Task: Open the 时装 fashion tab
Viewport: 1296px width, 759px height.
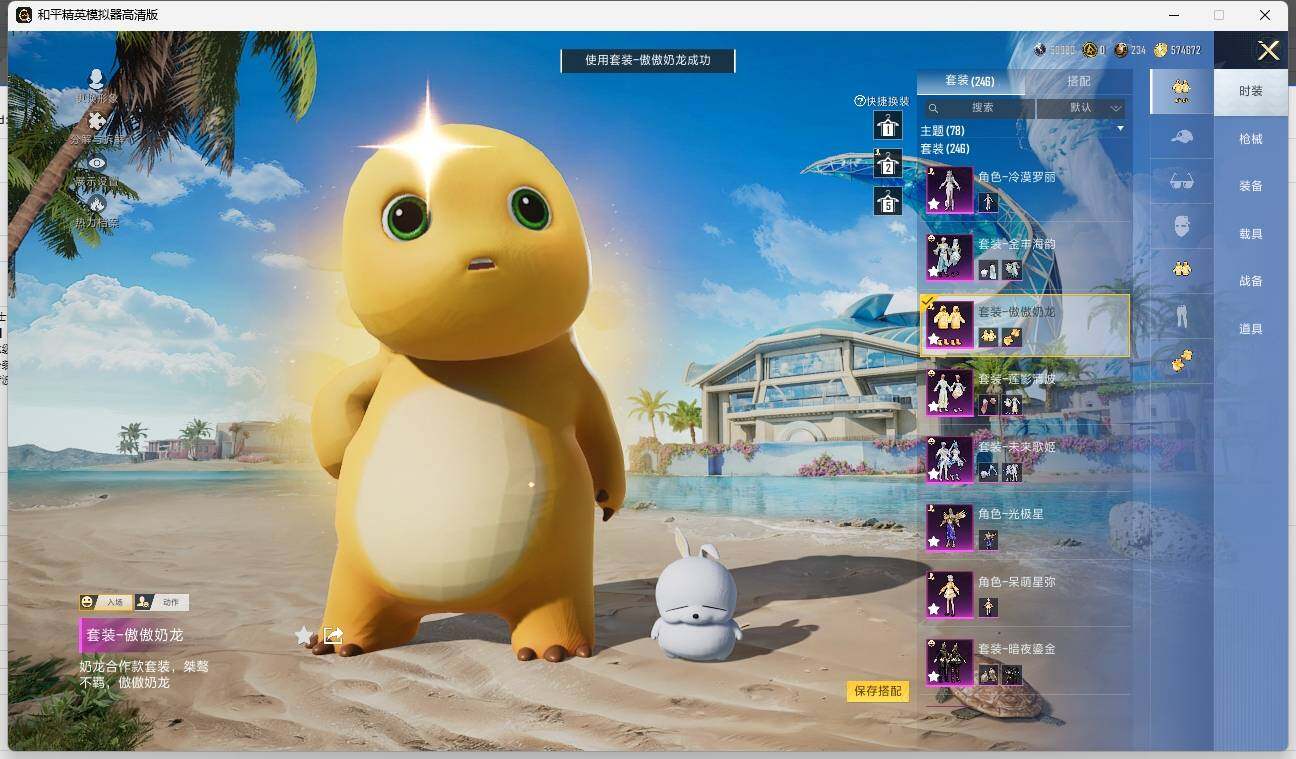Action: click(1251, 91)
